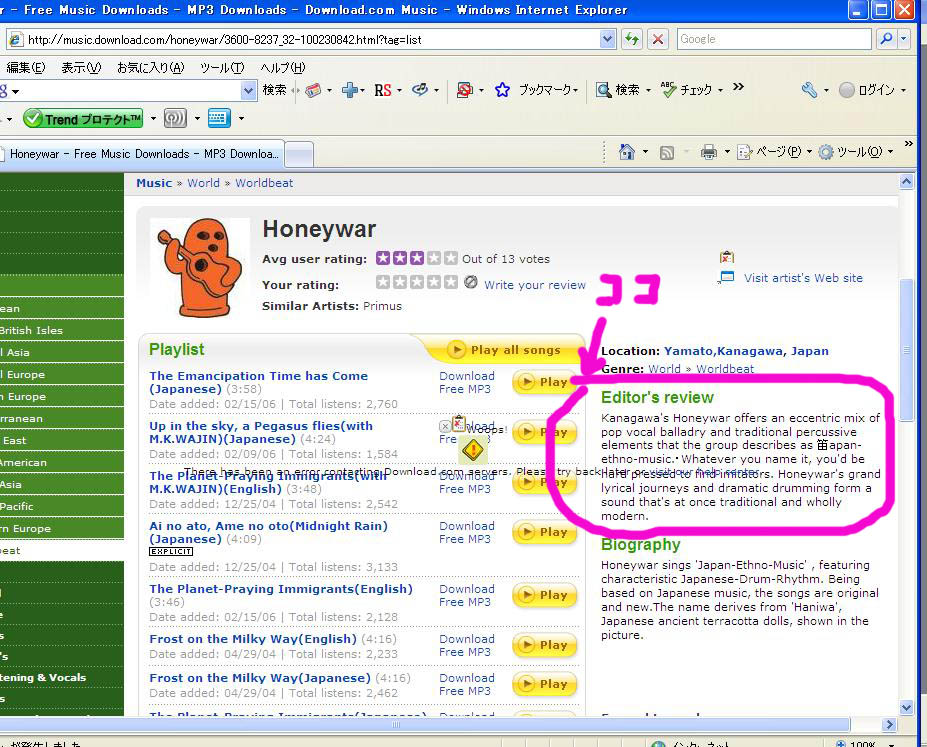Viewport: 927px width, 747px height.
Task: Open the search provider dropdown arrow
Action: (903, 39)
